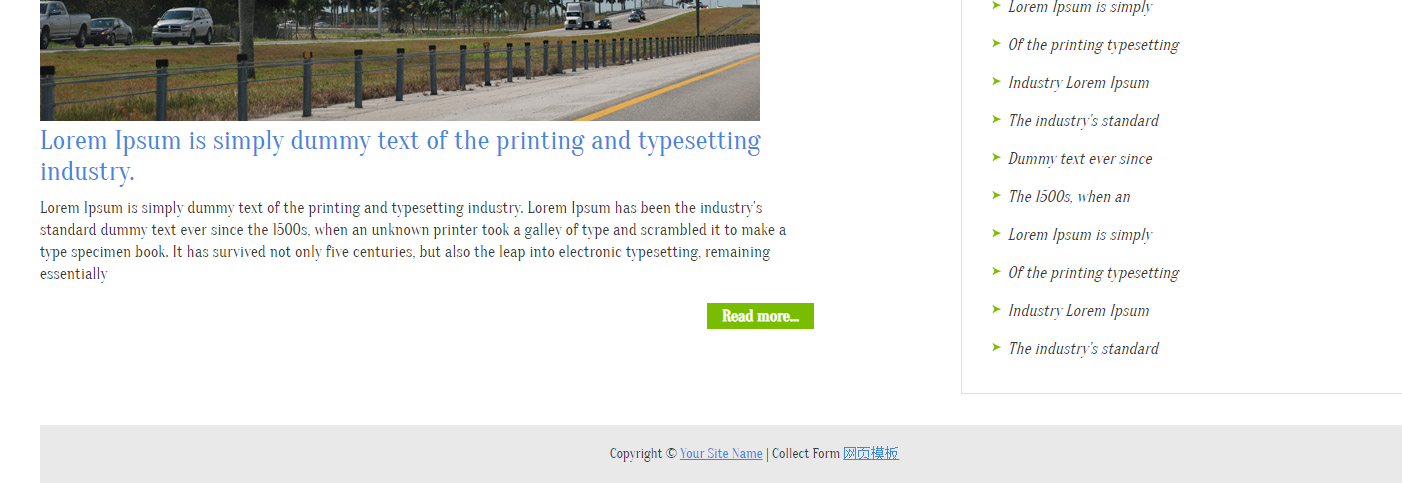Open the first "Of the printing typesetting" link
Image resolution: width=1402 pixels, height=483 pixels.
click(x=1093, y=45)
